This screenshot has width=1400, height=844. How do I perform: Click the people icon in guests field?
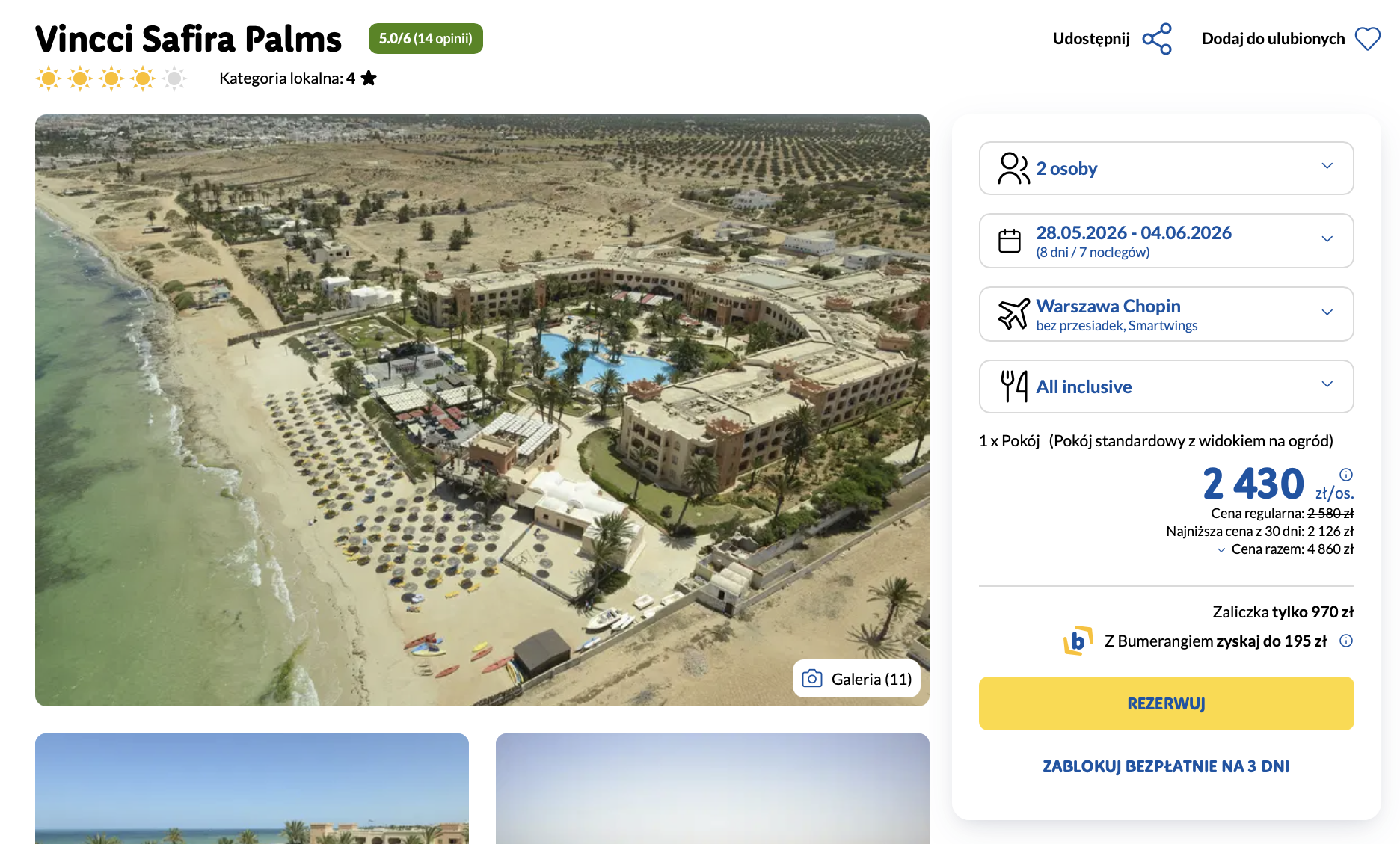(1013, 168)
